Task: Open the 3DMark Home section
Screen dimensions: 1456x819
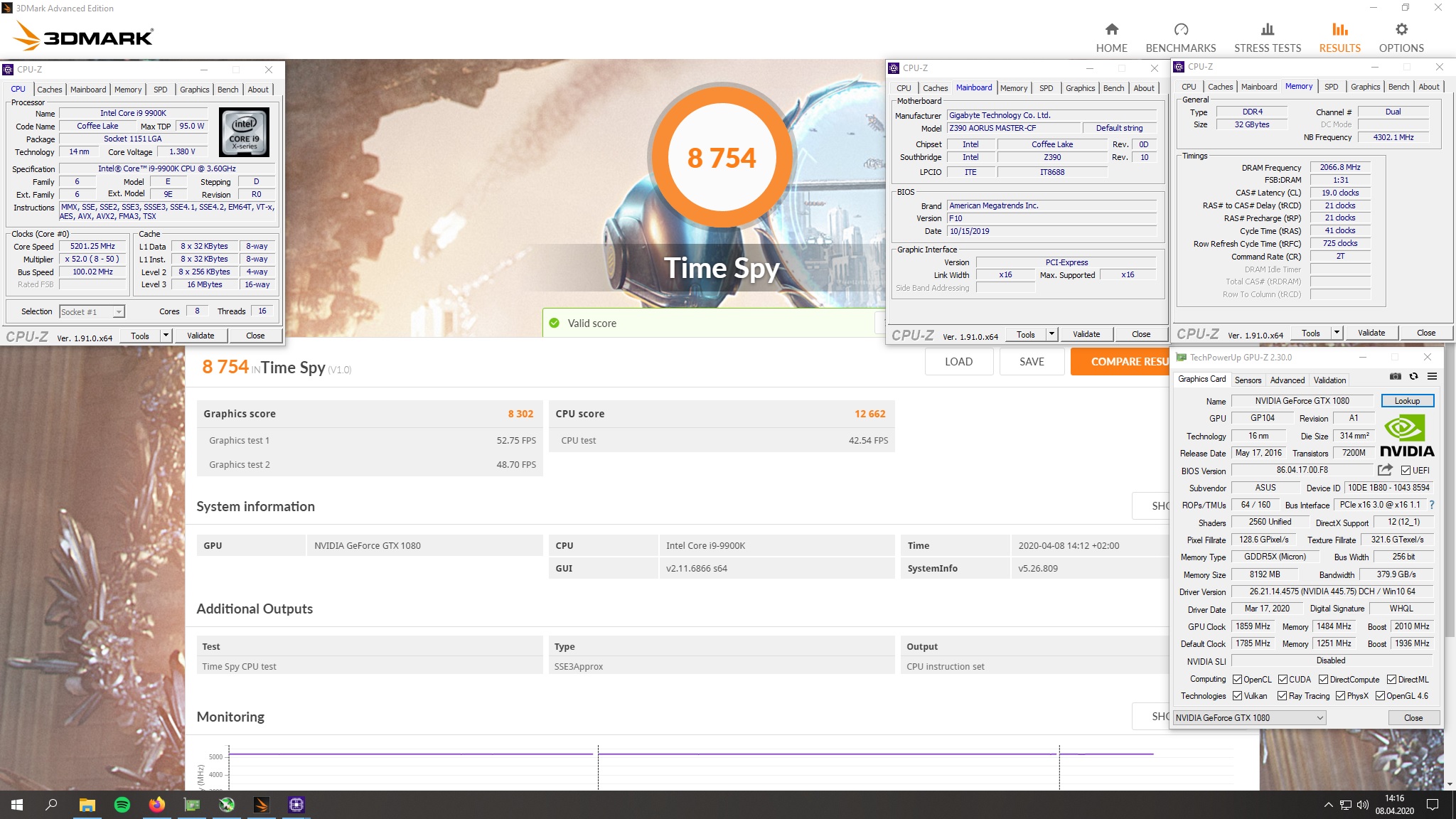Action: [1111, 38]
